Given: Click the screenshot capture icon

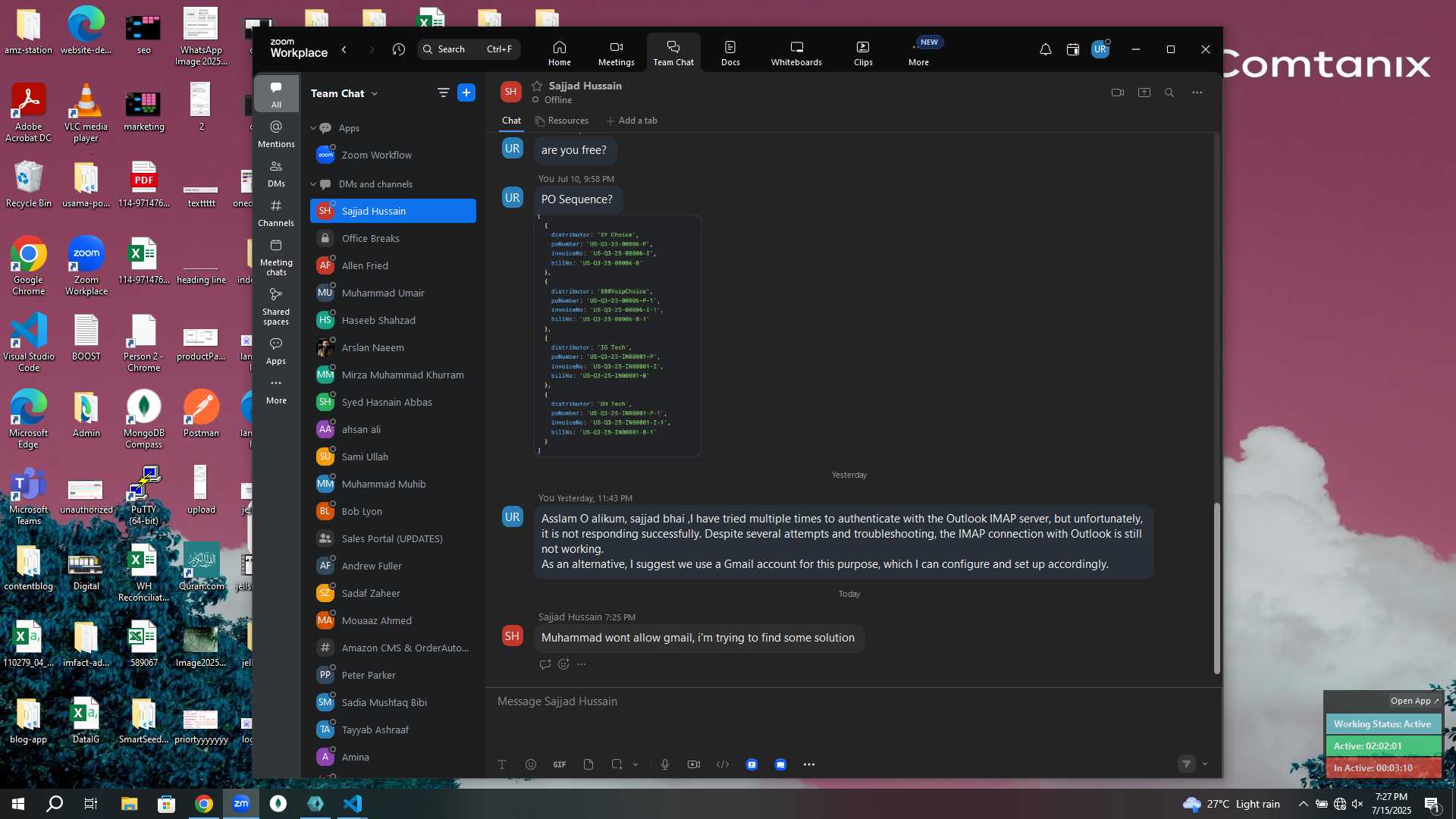Looking at the screenshot, I should click(617, 764).
